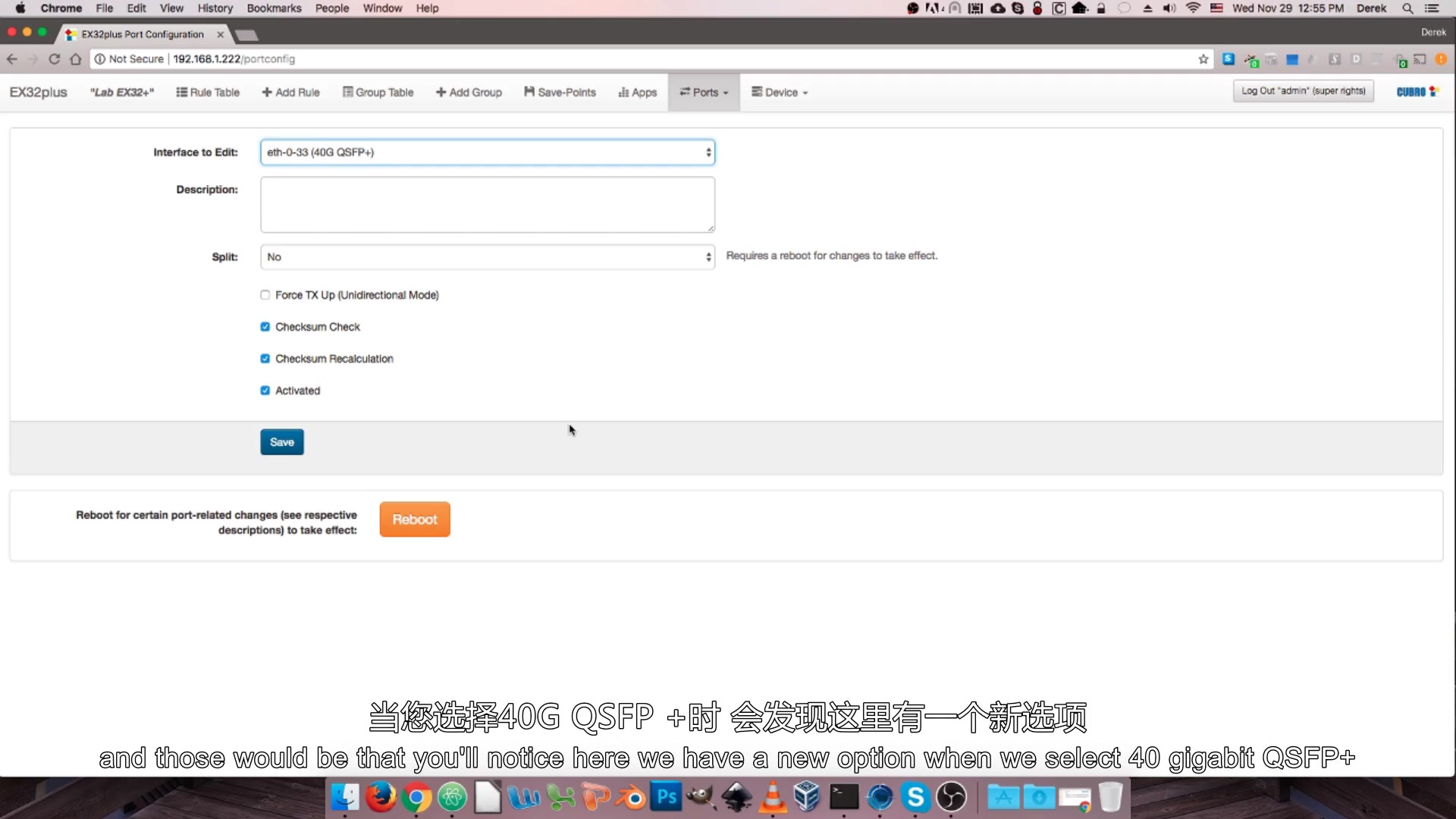Click into the Description text area
The width and height of the screenshot is (1456, 819).
[487, 205]
